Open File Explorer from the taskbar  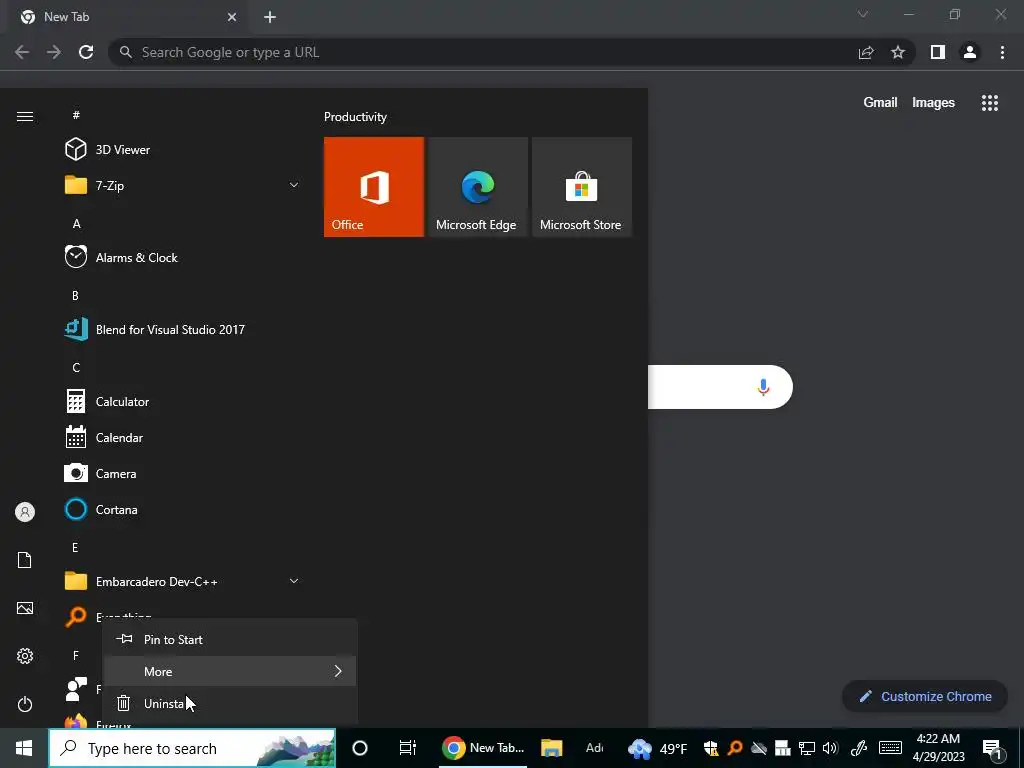(552, 748)
